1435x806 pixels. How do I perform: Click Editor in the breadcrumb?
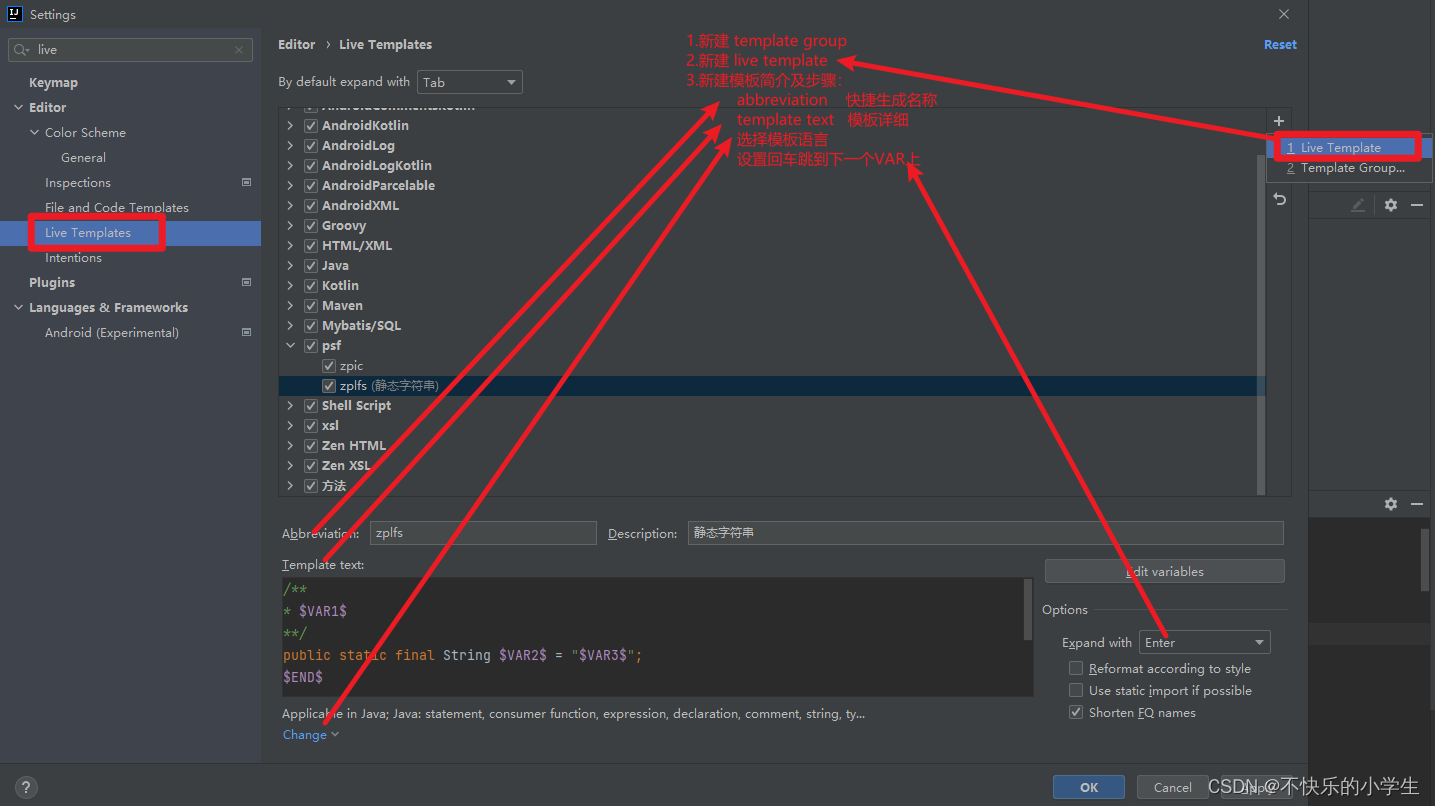[297, 45]
